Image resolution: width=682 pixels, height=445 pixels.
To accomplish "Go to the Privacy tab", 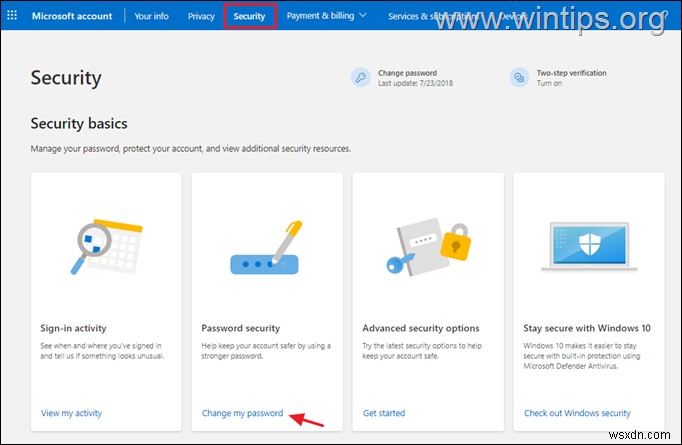I will tap(201, 16).
